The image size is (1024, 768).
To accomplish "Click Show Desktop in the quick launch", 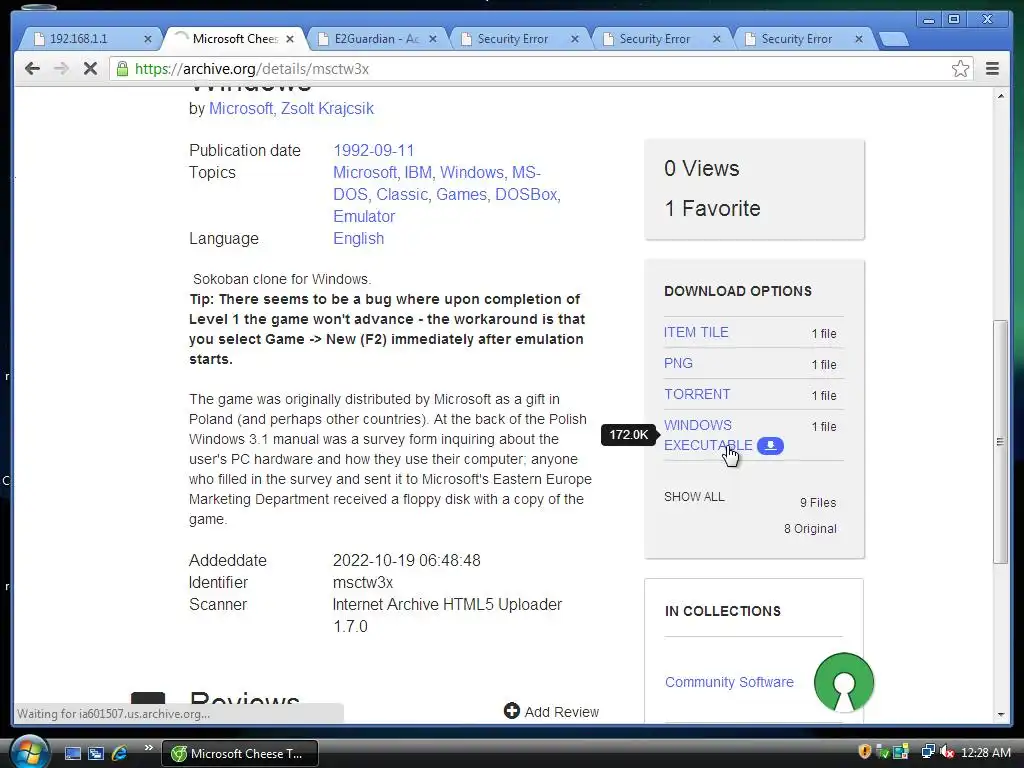I will click(x=72, y=754).
